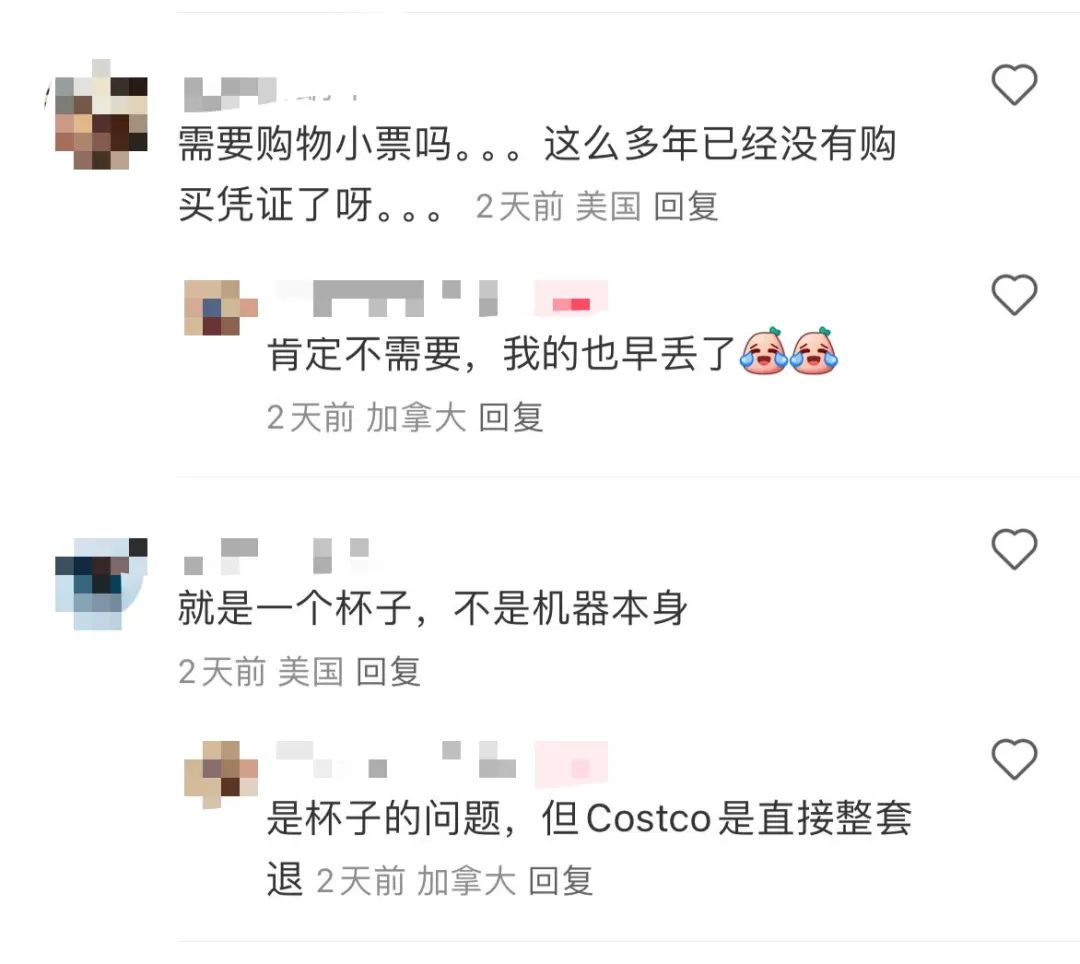Like the reply about Costco 直接整套退
The height and width of the screenshot is (964, 1080).
(x=1014, y=759)
